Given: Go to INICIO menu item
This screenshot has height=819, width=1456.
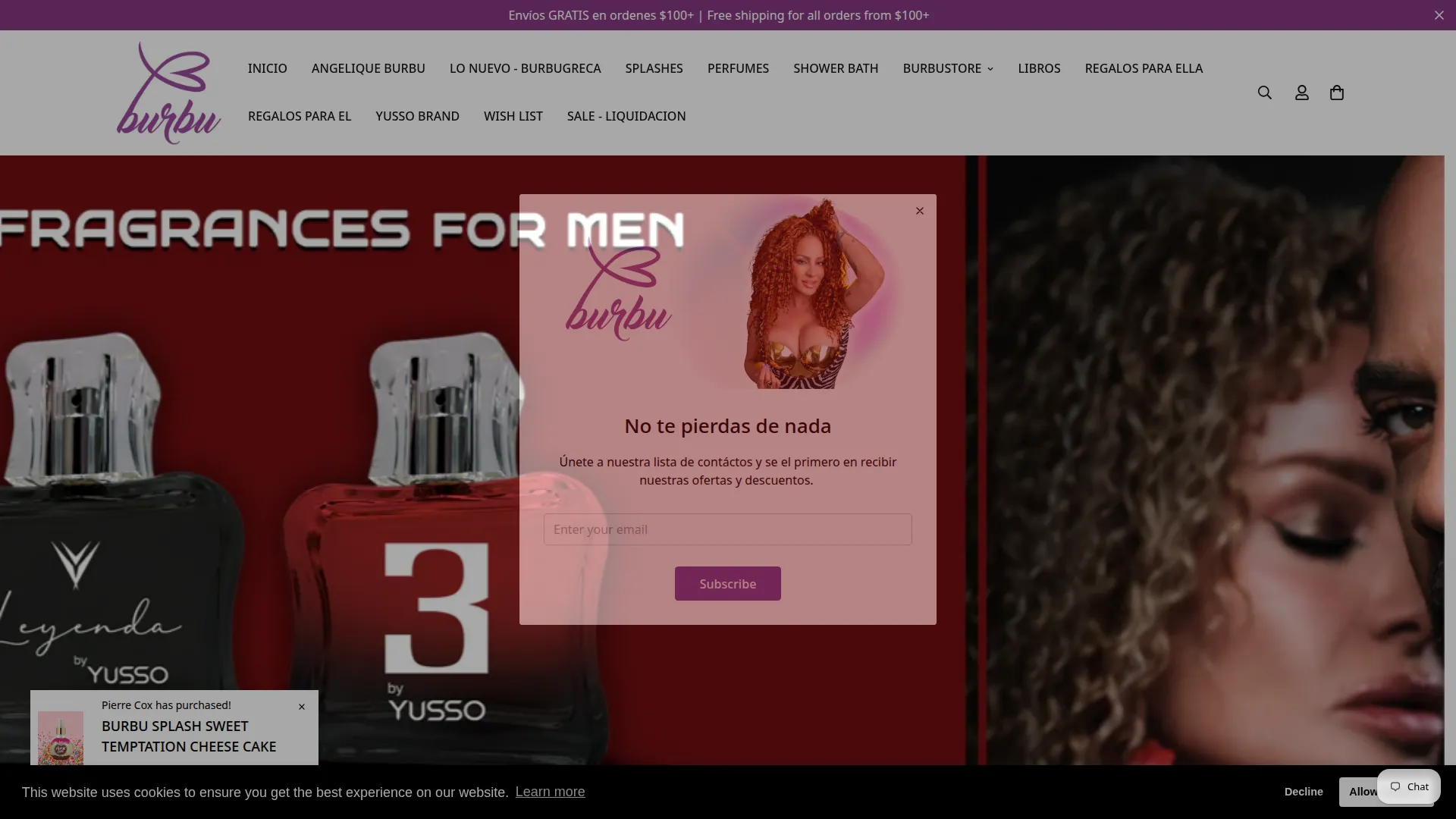Looking at the screenshot, I should click(x=267, y=68).
